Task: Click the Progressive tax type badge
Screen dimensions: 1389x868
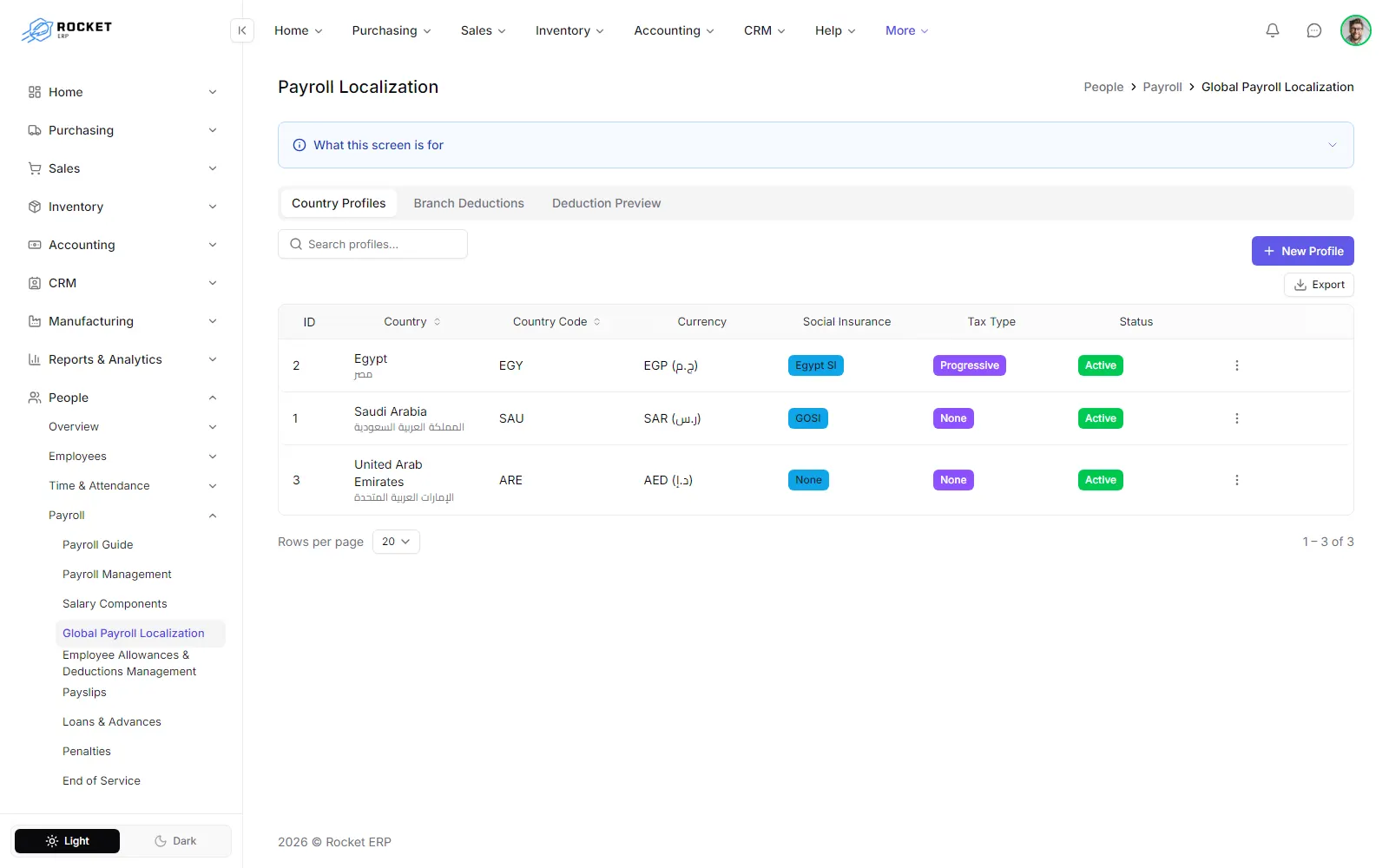Action: pyautogui.click(x=969, y=365)
